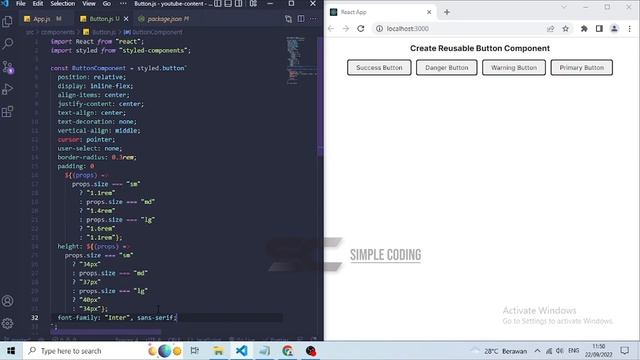This screenshot has width=640, height=360.
Task: Open Chrome profile avatar menu
Action: 614,29
